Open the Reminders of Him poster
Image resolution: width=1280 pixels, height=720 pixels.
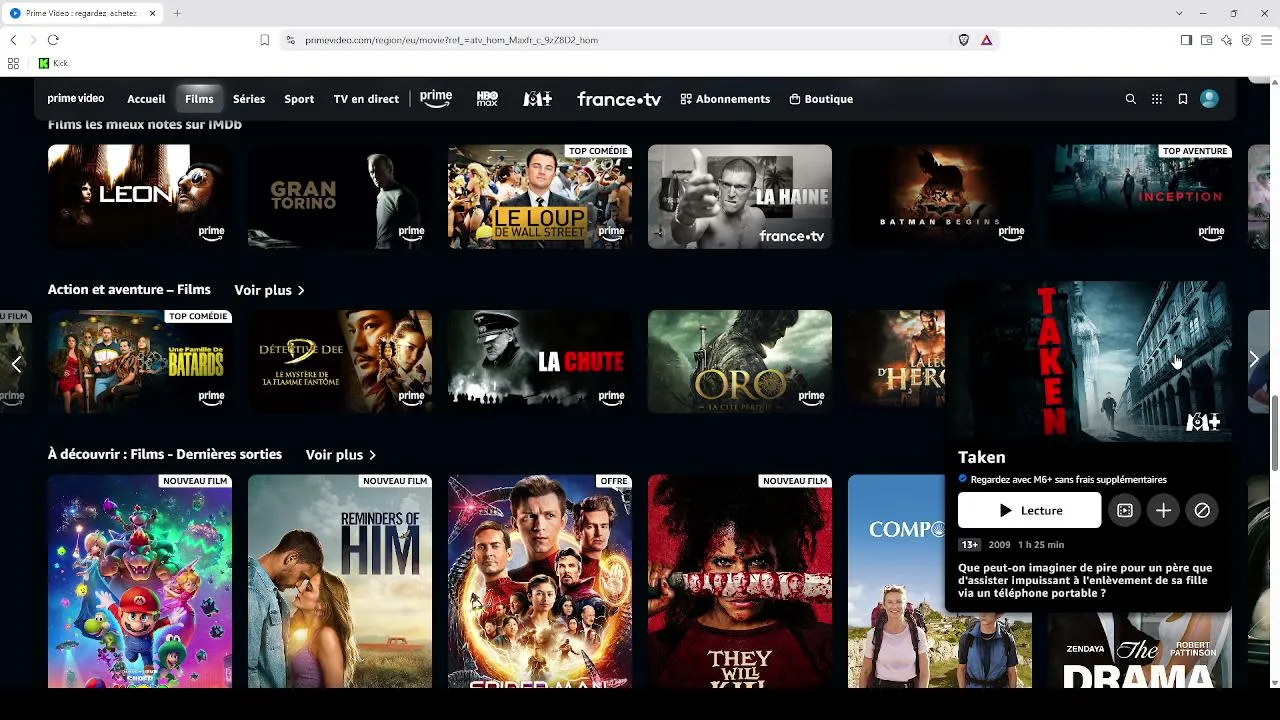pos(340,581)
